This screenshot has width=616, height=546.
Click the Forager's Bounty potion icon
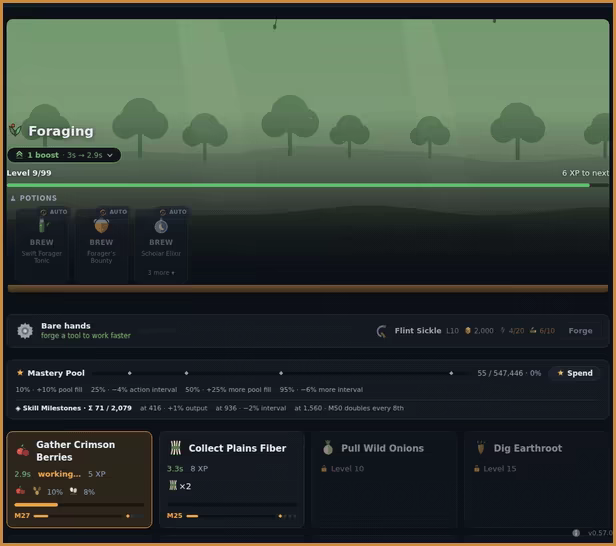pyautogui.click(x=101, y=226)
